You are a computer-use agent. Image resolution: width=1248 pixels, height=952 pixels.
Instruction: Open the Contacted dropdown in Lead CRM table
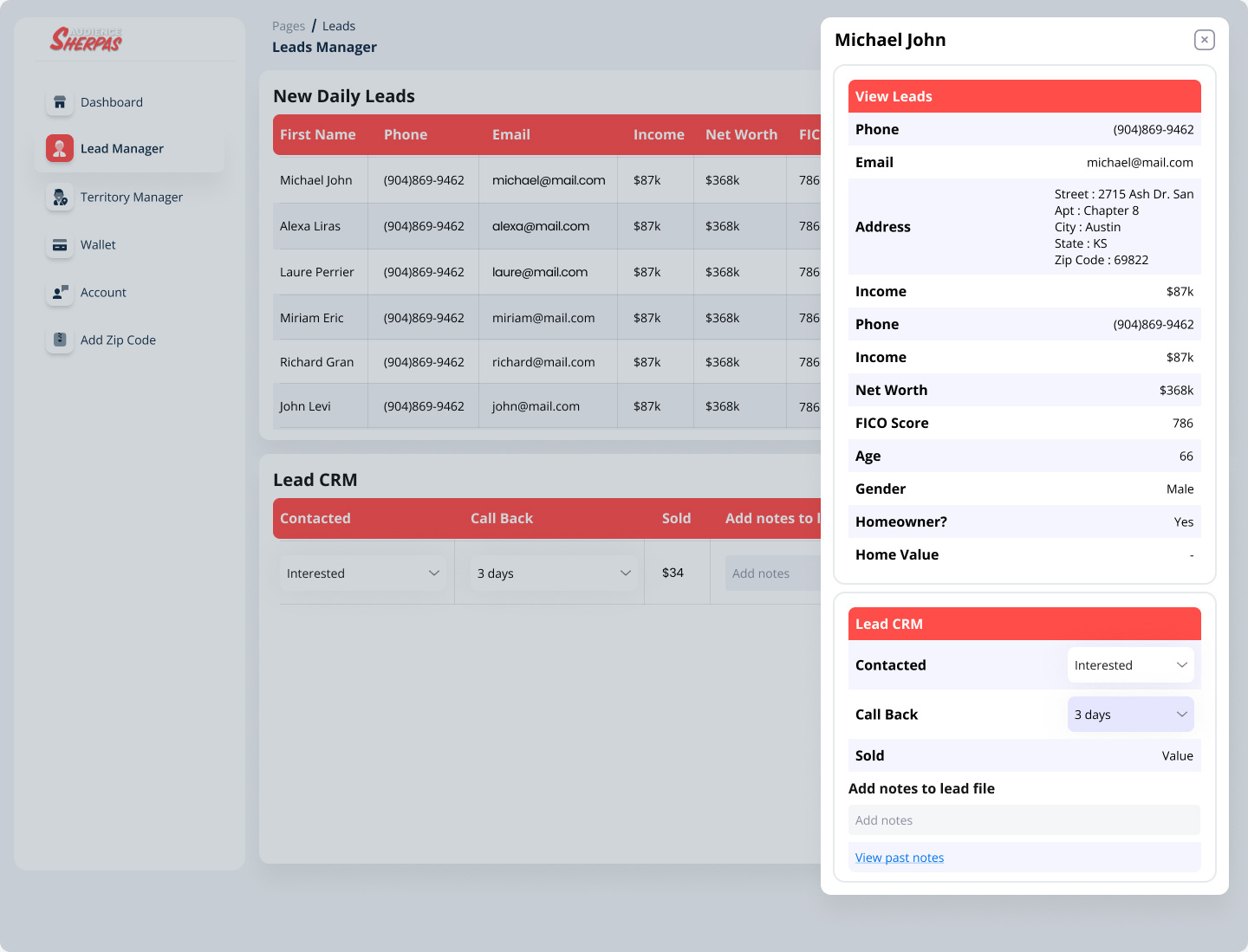tap(363, 573)
